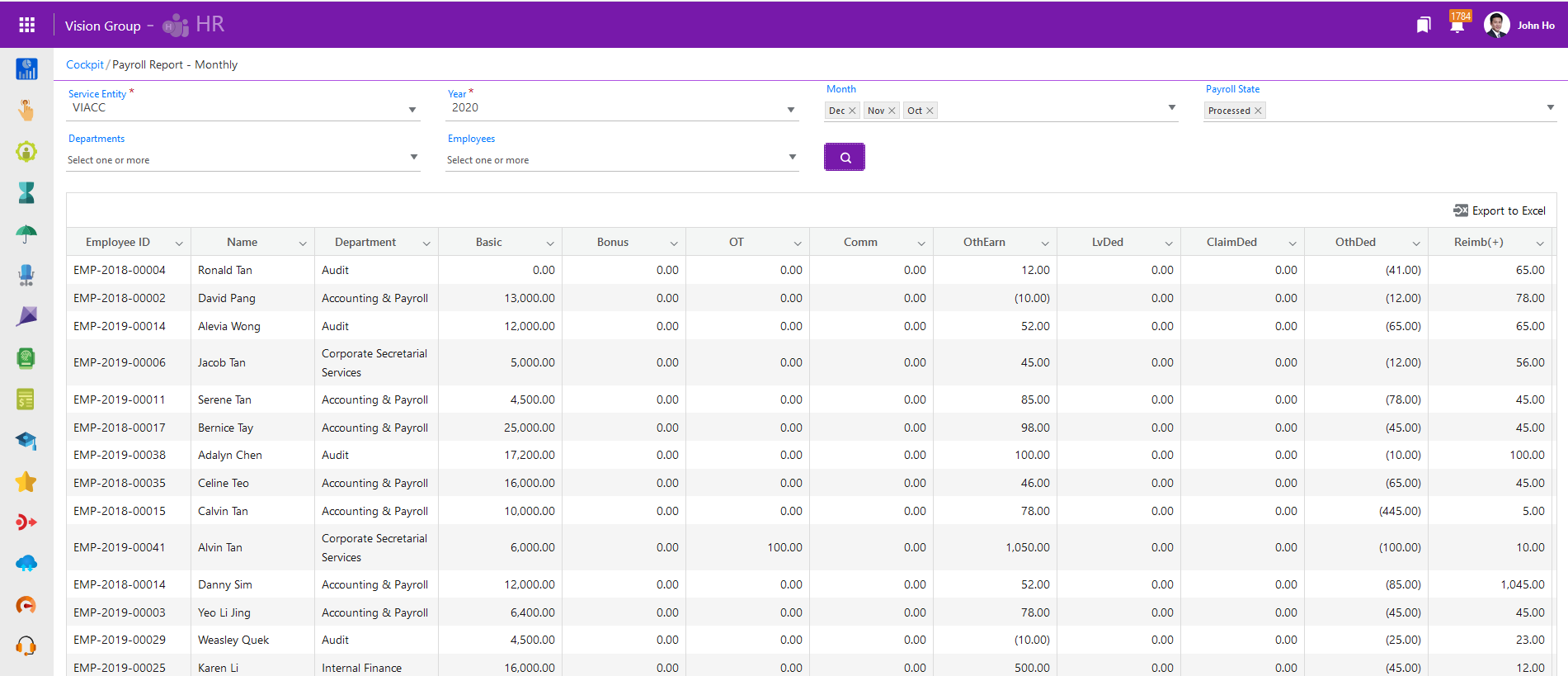Click the Export to Excel button
This screenshot has height=676, width=1568.
(1500, 210)
